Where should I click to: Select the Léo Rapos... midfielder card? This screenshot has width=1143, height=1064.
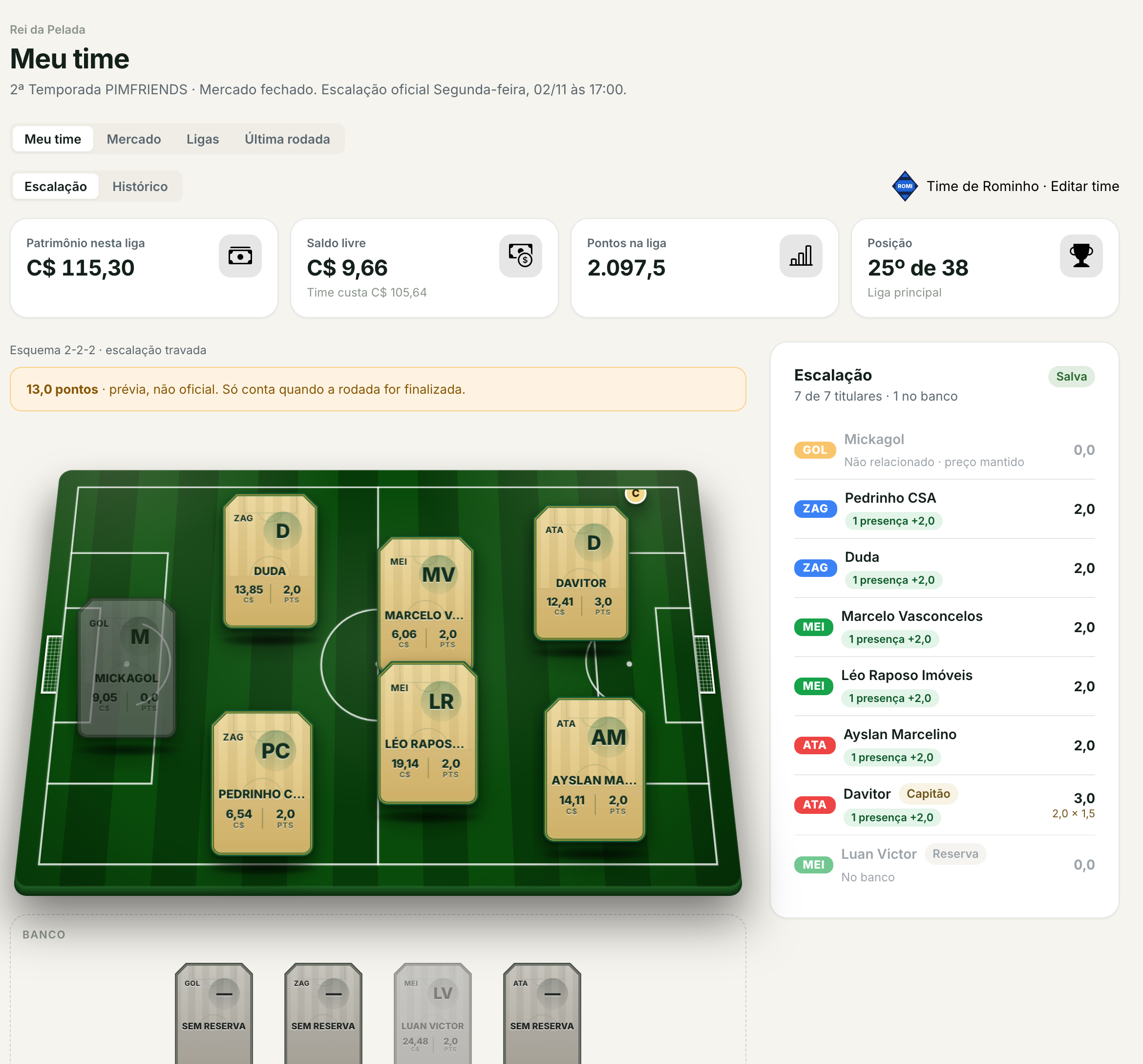(x=428, y=733)
